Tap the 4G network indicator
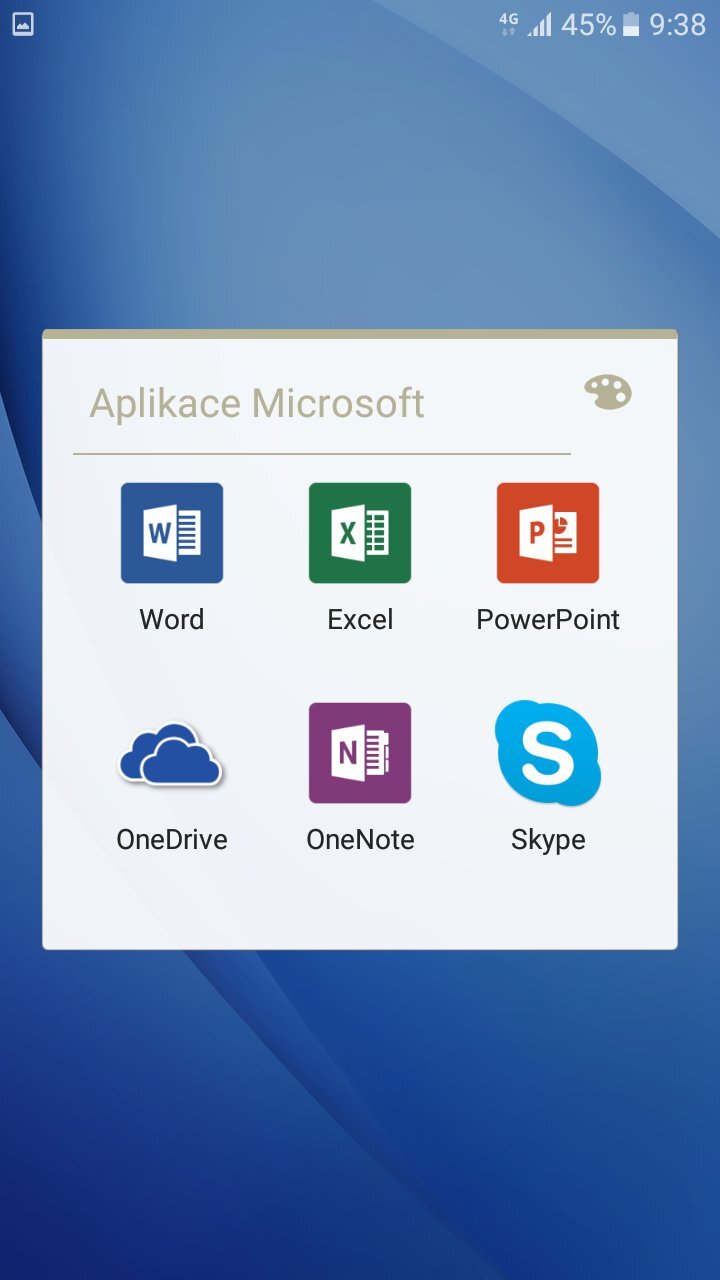Image resolution: width=720 pixels, height=1280 pixels. 509,24
